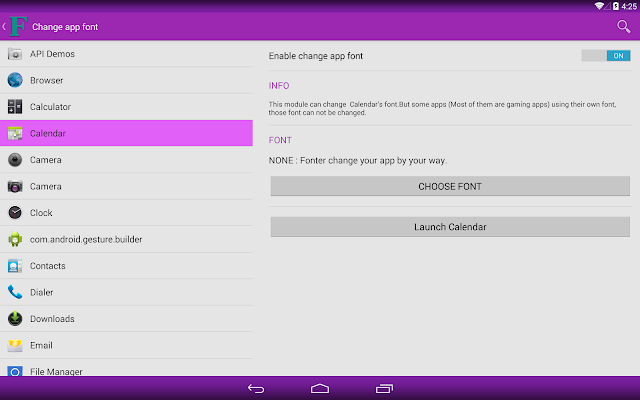Choose the Clock app icon
640x400 pixels.
(15, 213)
